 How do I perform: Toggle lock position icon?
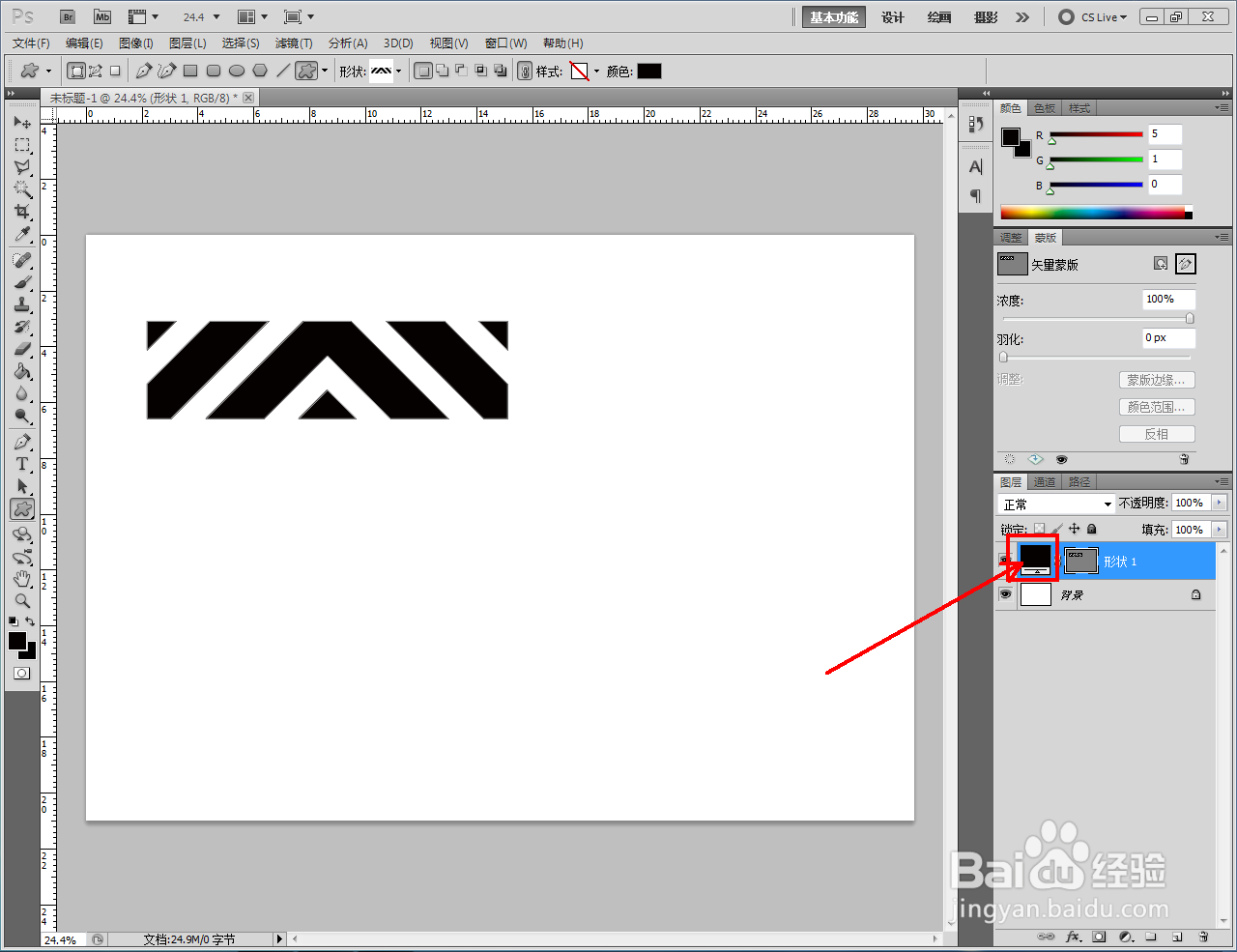[x=1074, y=529]
